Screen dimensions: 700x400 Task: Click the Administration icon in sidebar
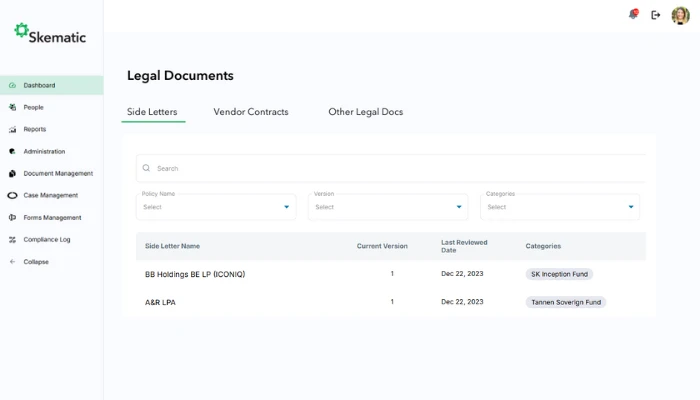(x=12, y=151)
